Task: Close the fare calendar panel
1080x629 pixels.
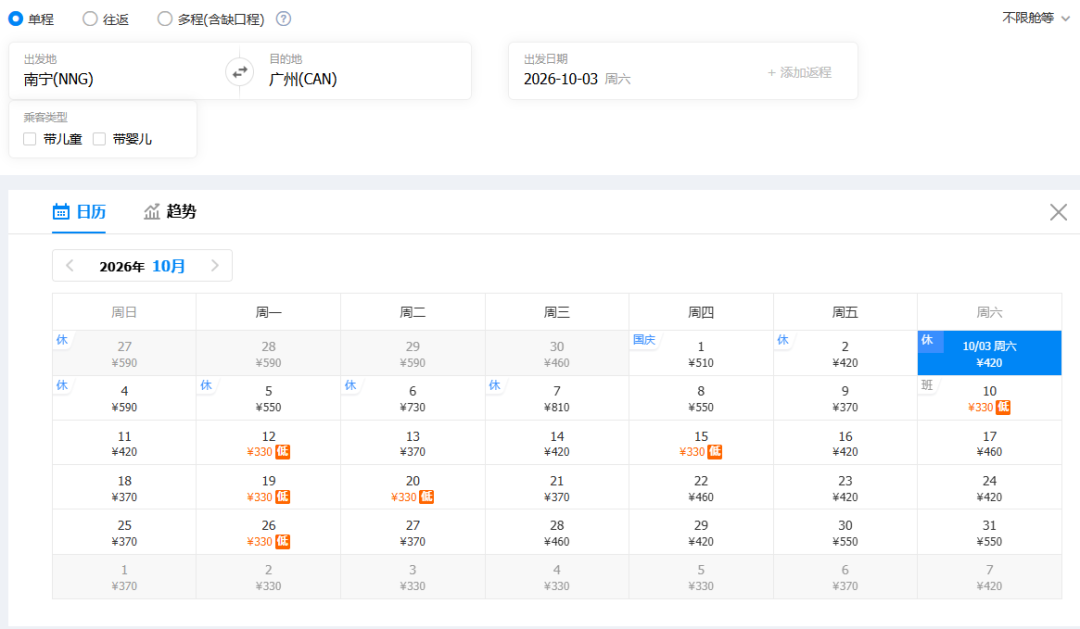Action: point(1058,212)
